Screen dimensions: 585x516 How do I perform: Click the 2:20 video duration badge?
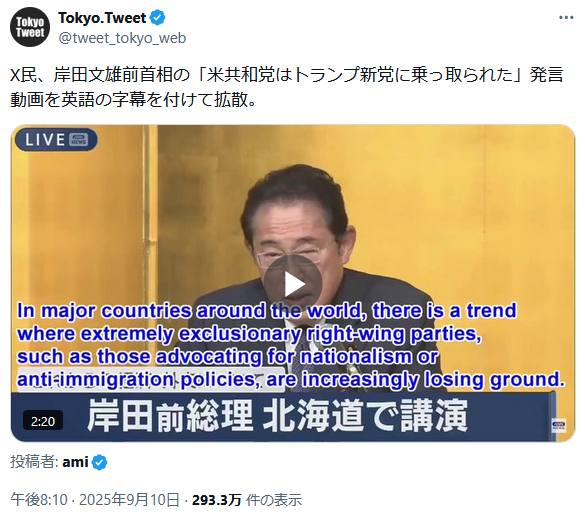pos(43,421)
